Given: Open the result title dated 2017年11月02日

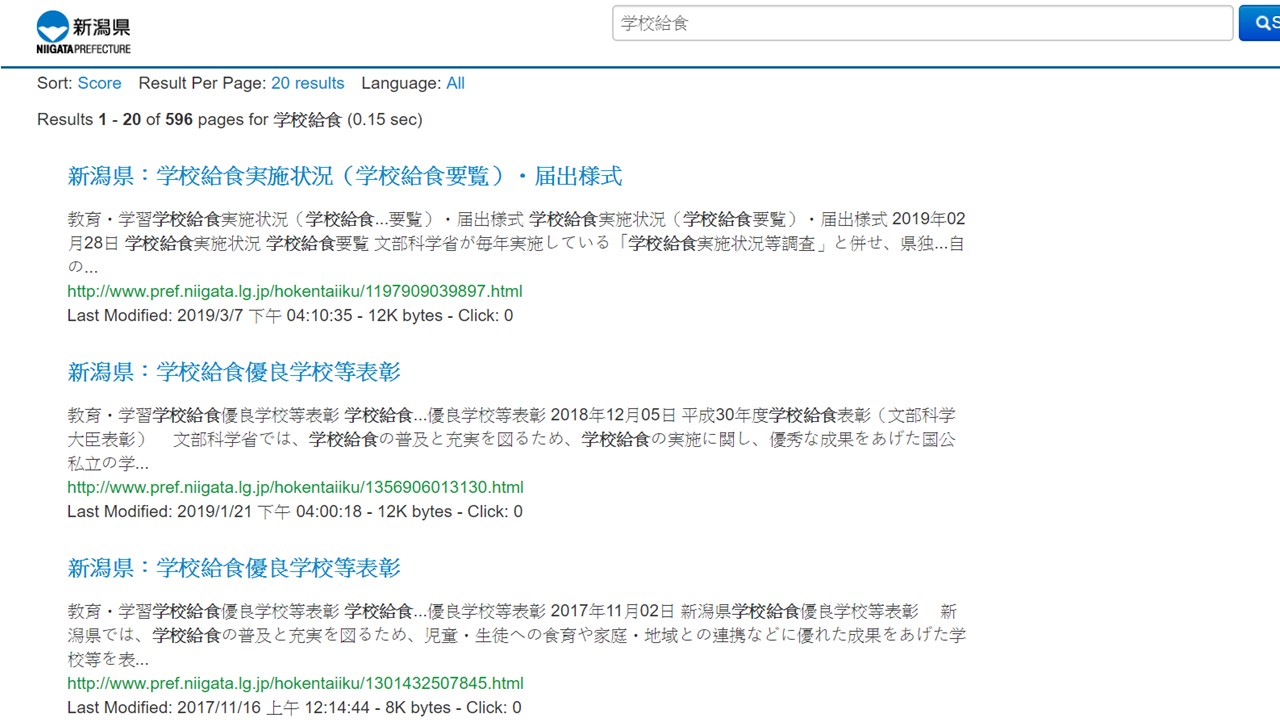Looking at the screenshot, I should click(x=234, y=568).
